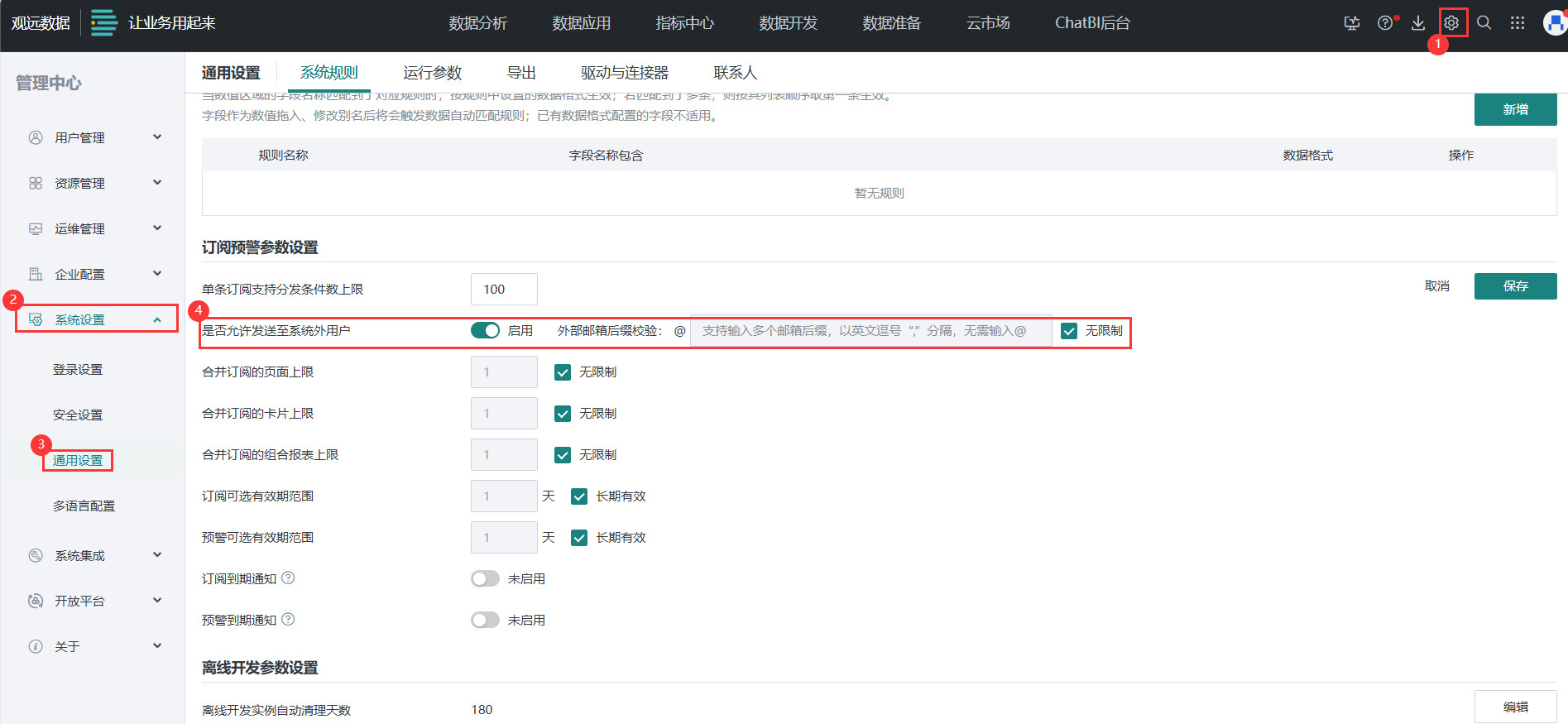The width and height of the screenshot is (1568, 724).
Task: Open 多语言配置 in sidebar
Action: click(84, 506)
